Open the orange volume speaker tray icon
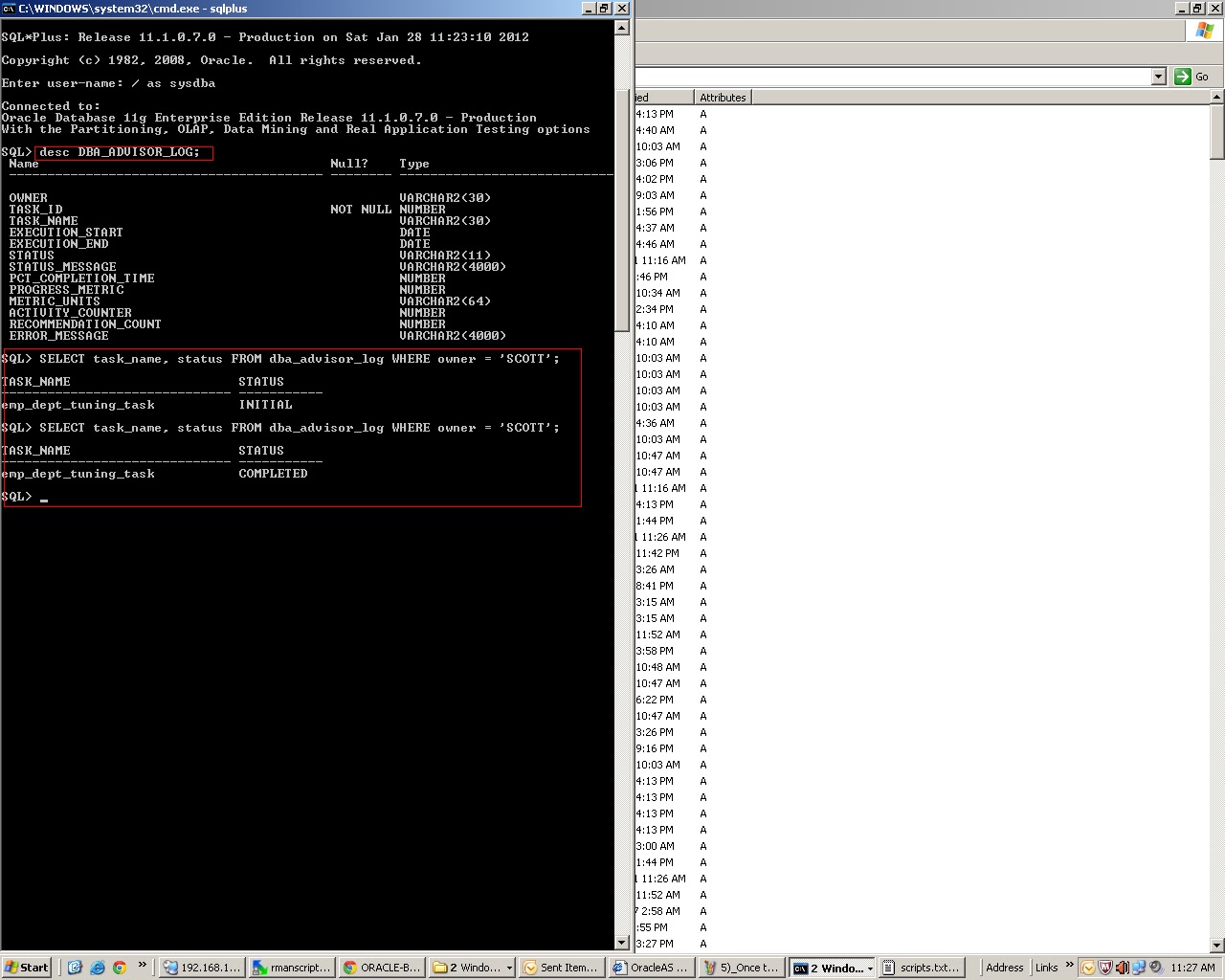 coord(1122,968)
